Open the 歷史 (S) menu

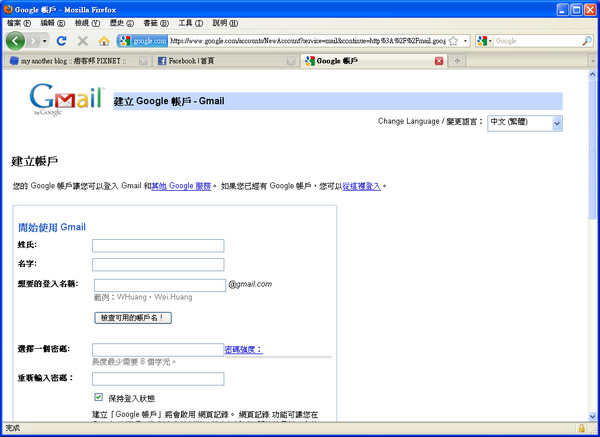pos(122,23)
